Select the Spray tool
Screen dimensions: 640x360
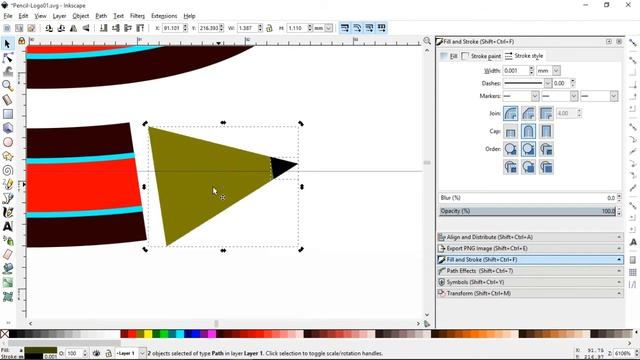click(7, 240)
